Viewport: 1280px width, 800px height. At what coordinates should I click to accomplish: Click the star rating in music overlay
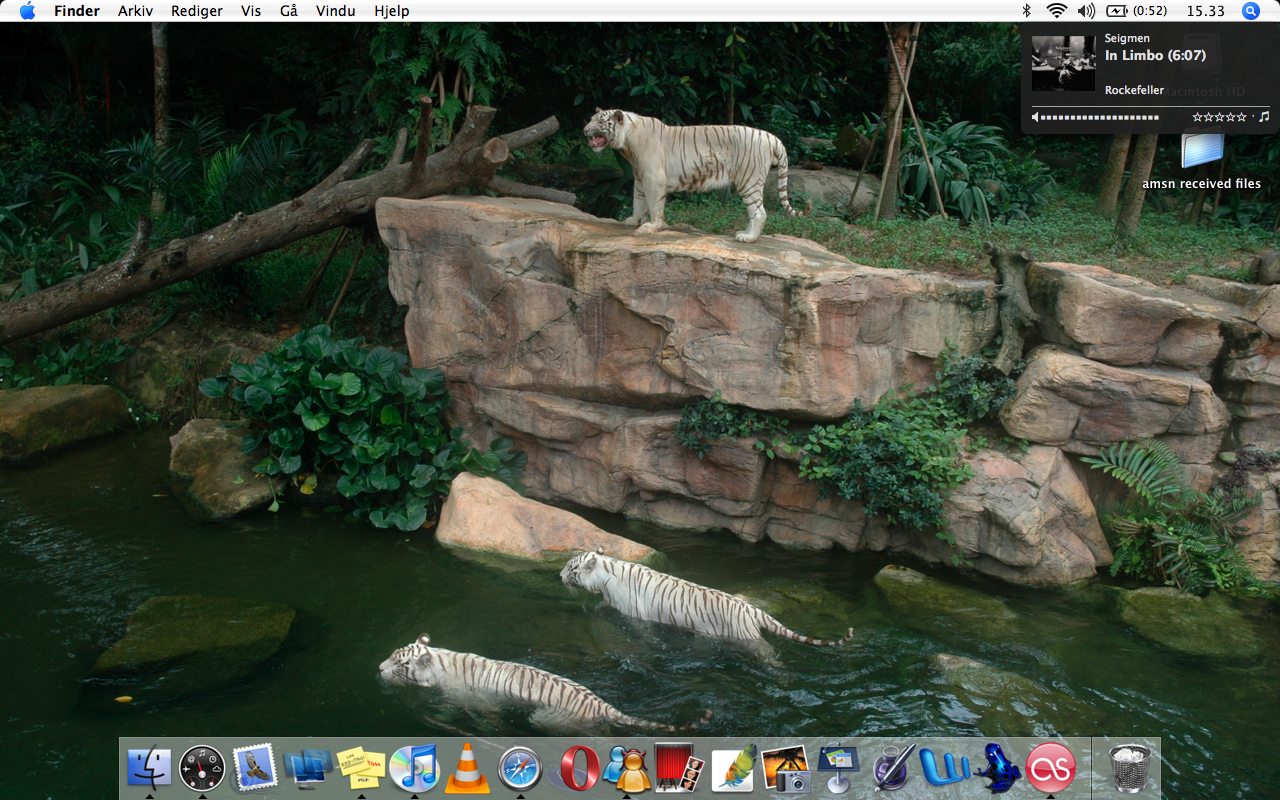click(x=1219, y=117)
